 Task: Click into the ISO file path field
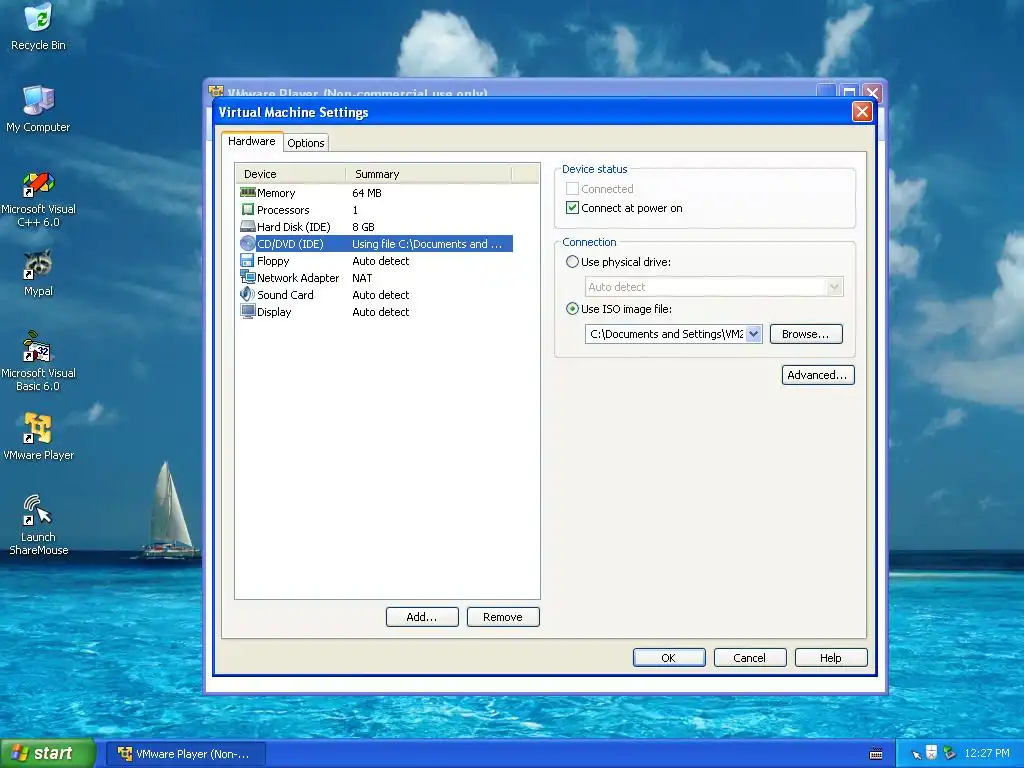click(x=665, y=334)
